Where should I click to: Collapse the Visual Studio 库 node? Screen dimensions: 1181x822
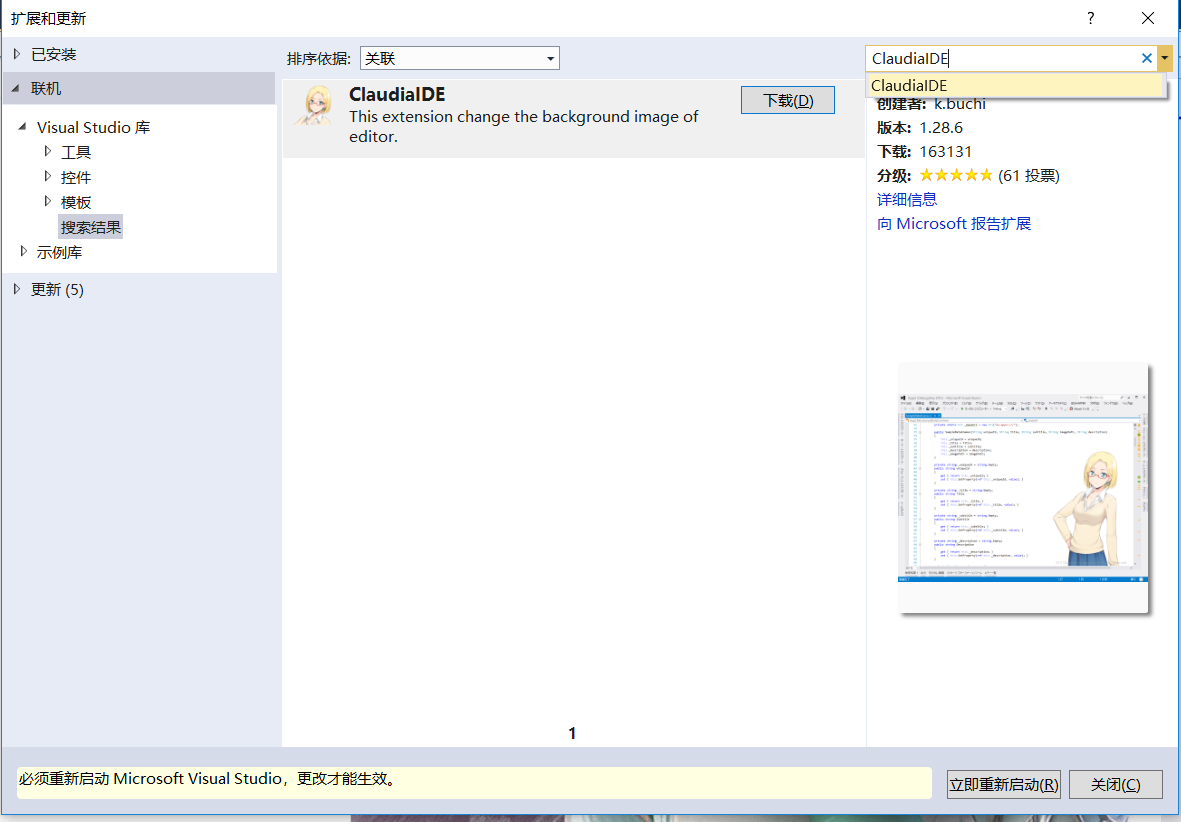click(x=23, y=127)
